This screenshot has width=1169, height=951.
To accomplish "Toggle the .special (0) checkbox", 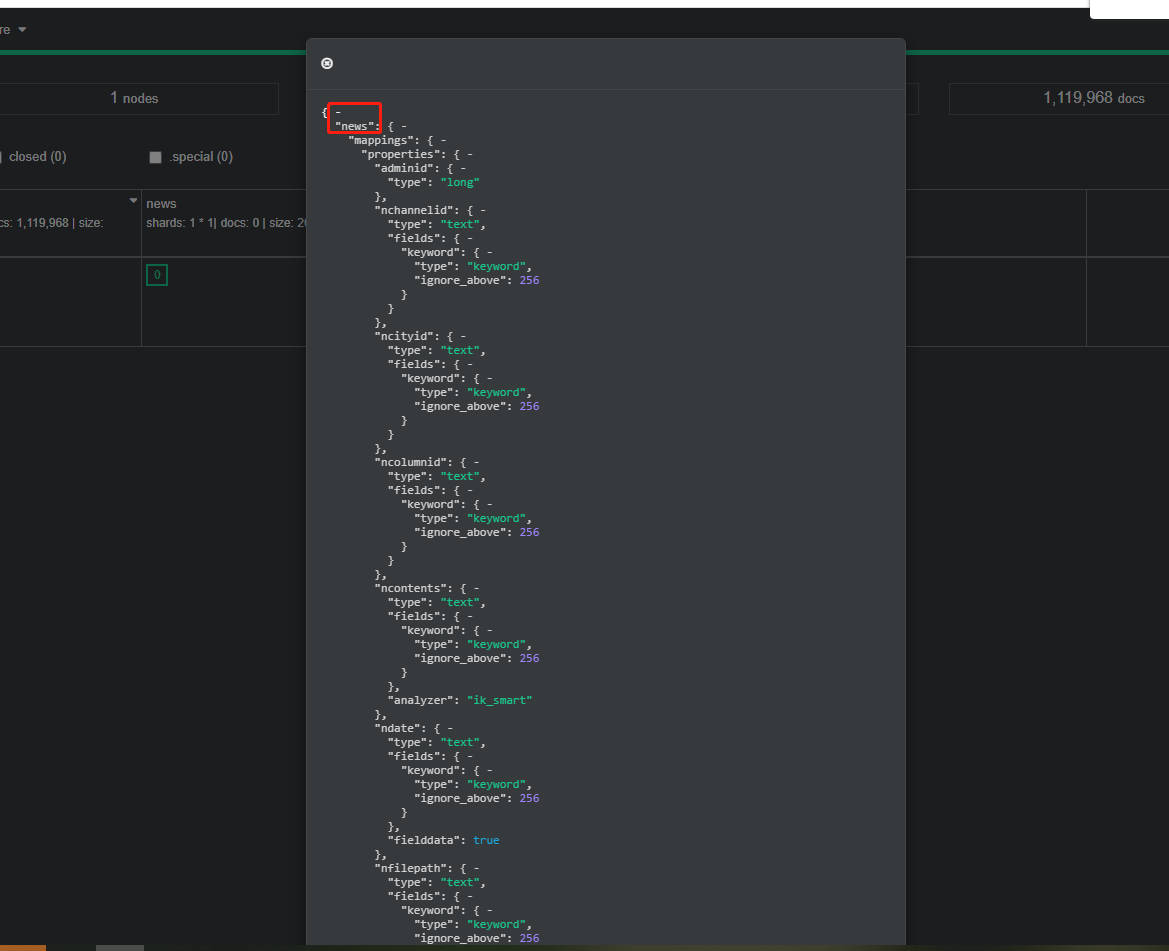I will click(155, 157).
